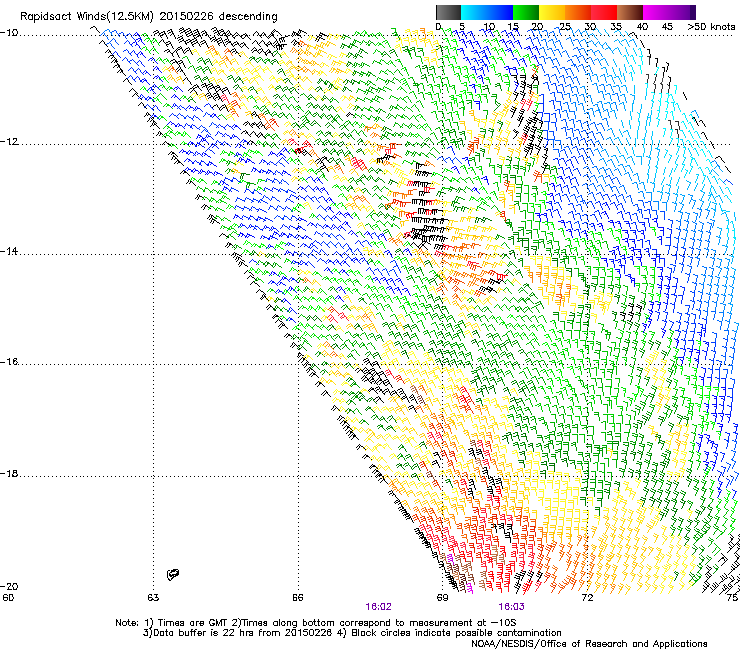Select the '66' longitude axis label
The height and width of the screenshot is (650, 740).
(298, 598)
